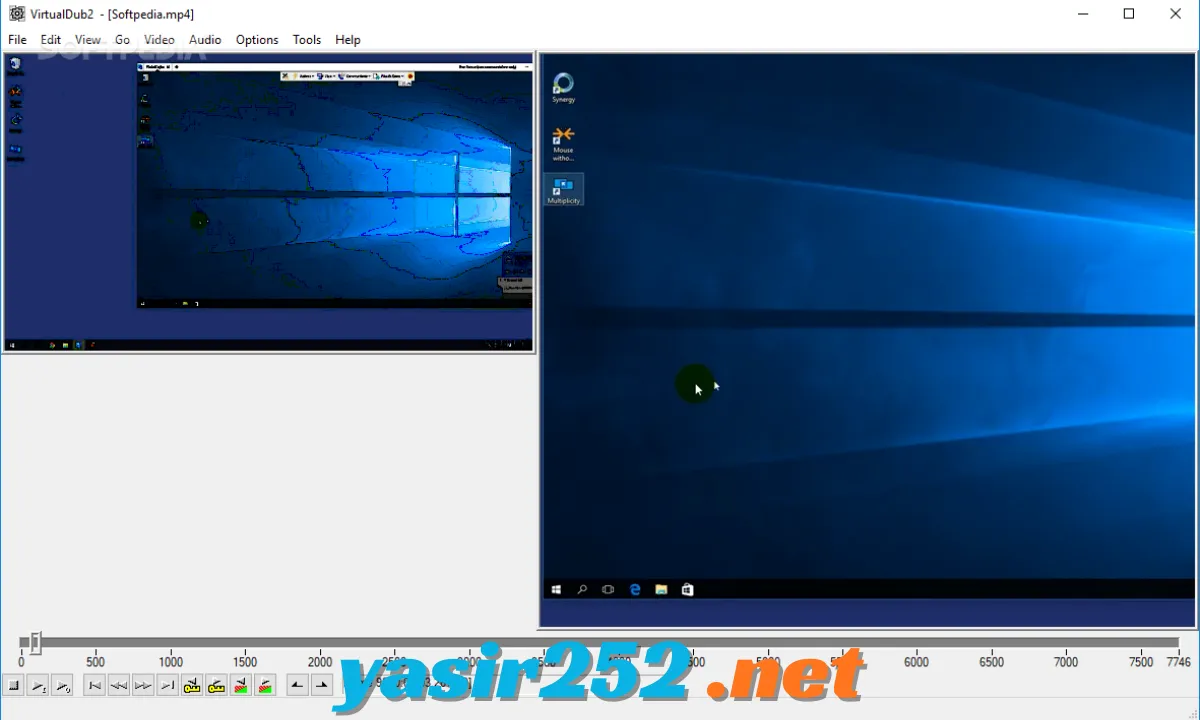
Task: Go to next keyframe key icon
Action: point(216,685)
